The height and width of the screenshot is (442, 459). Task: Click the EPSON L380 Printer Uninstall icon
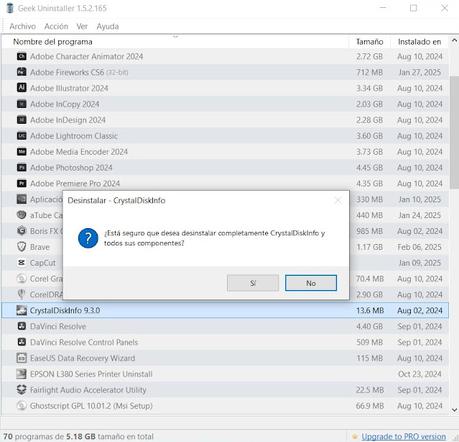[21, 374]
